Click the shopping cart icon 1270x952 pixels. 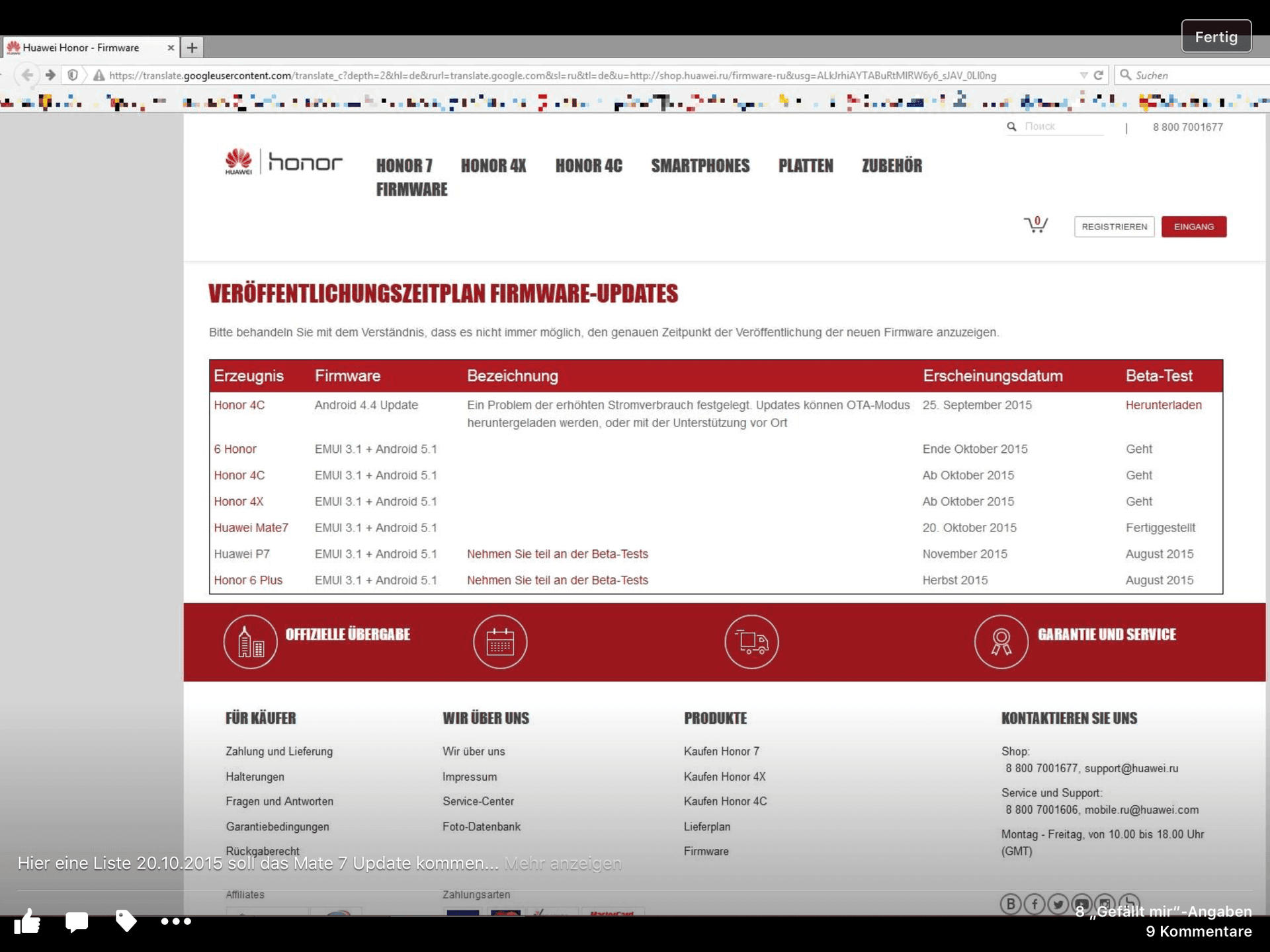click(x=1036, y=225)
